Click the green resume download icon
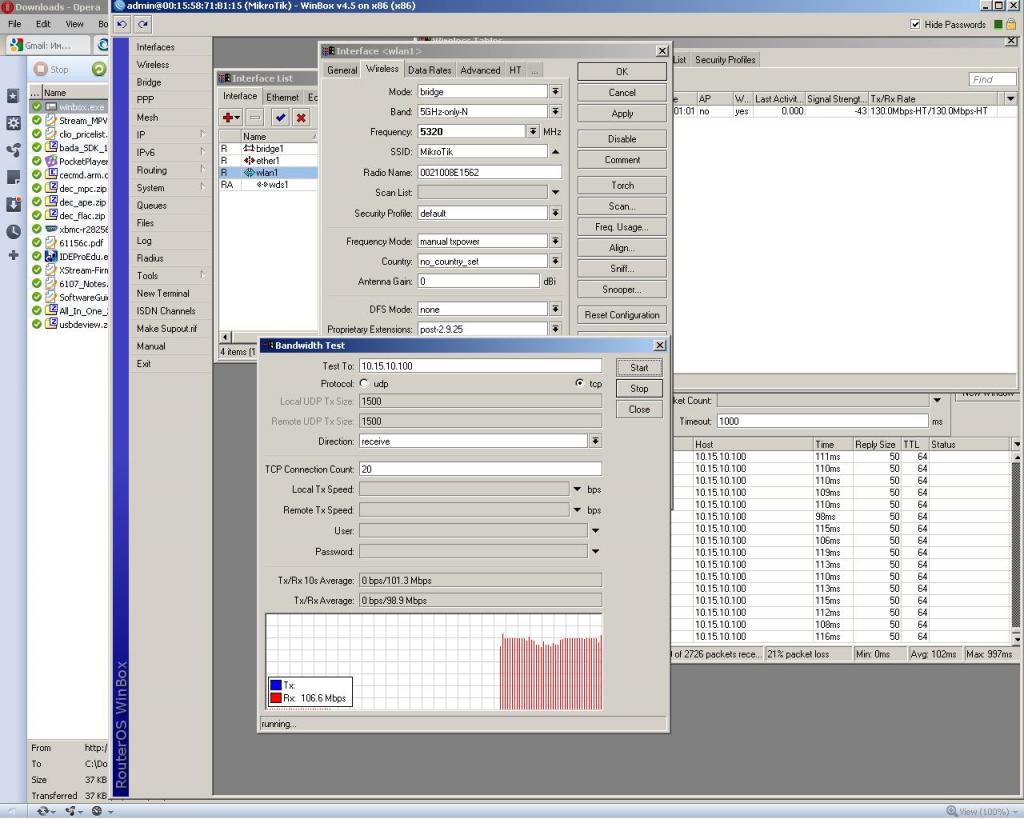The height and width of the screenshot is (819, 1024). (99, 69)
